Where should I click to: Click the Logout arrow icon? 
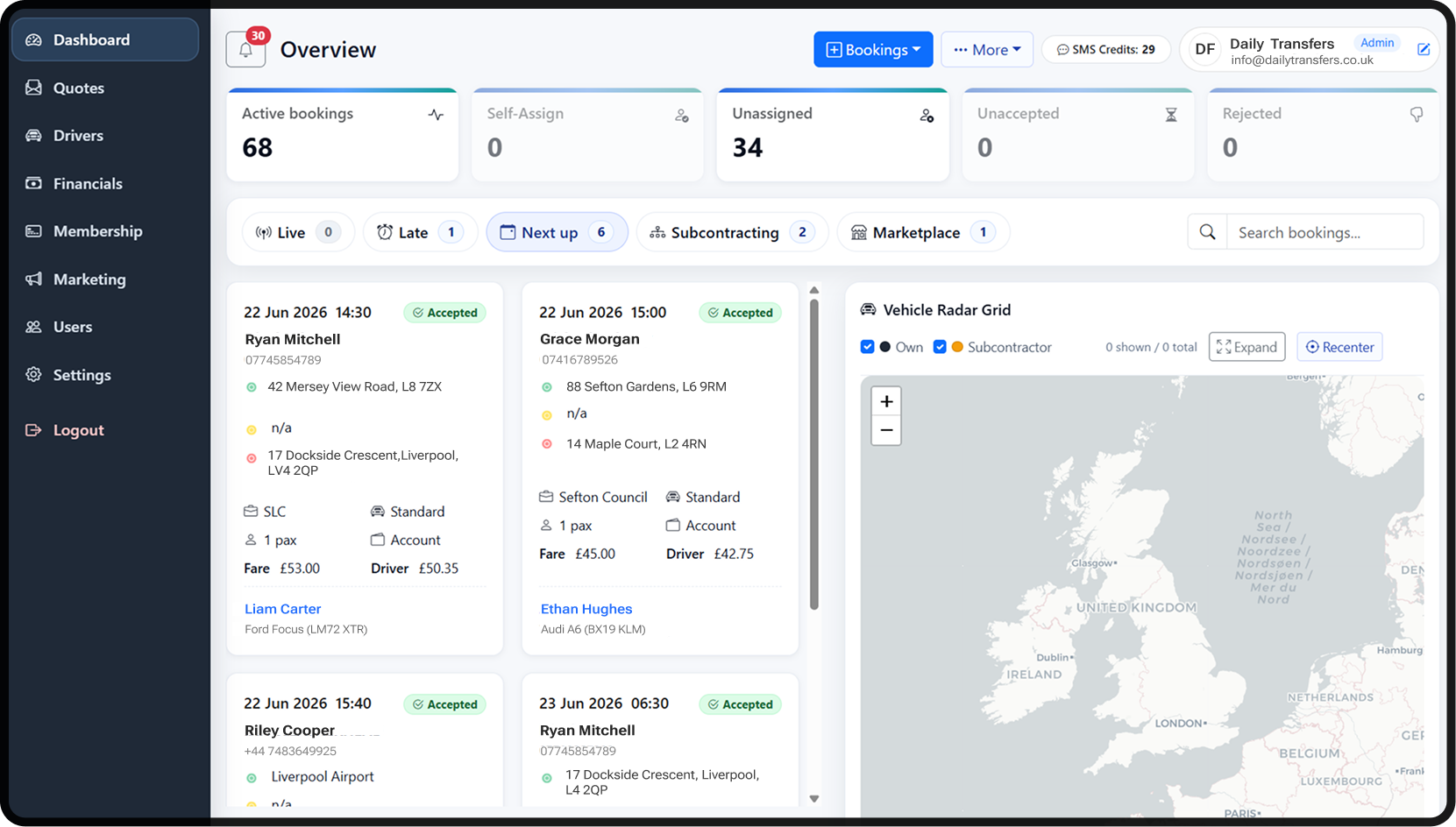tap(33, 430)
